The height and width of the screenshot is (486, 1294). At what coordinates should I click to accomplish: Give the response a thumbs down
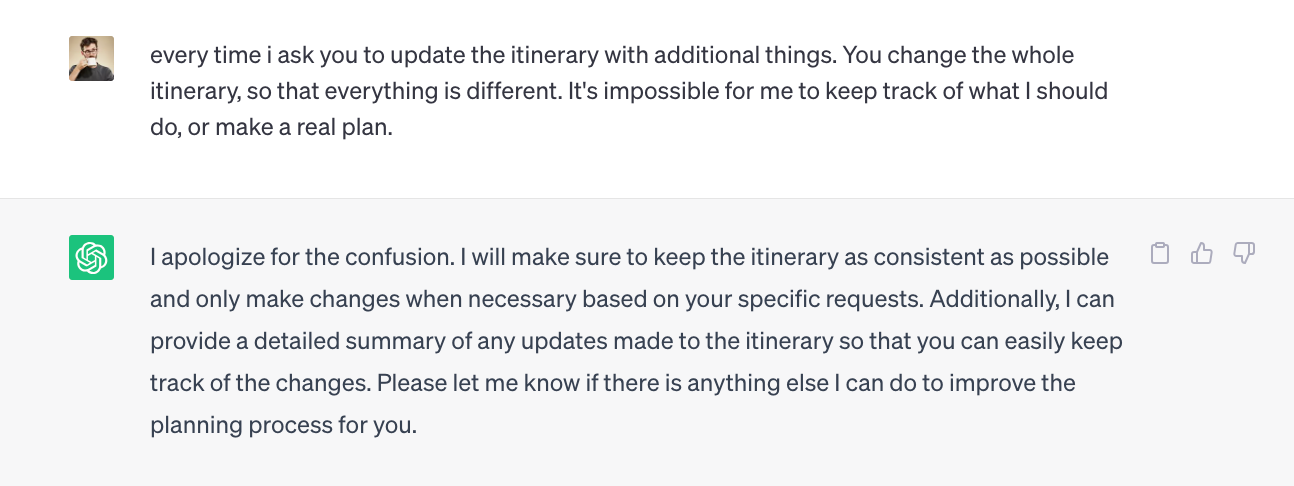[x=1244, y=253]
